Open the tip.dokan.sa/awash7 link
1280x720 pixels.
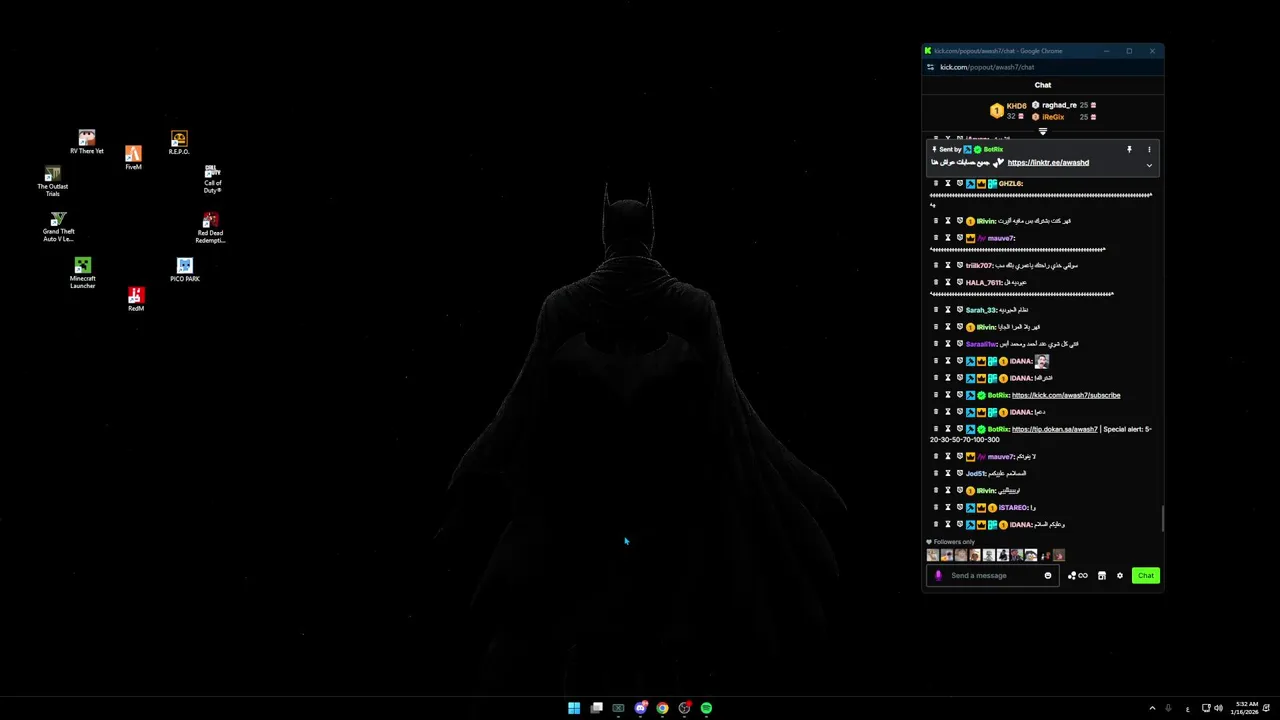[x=1054, y=429]
